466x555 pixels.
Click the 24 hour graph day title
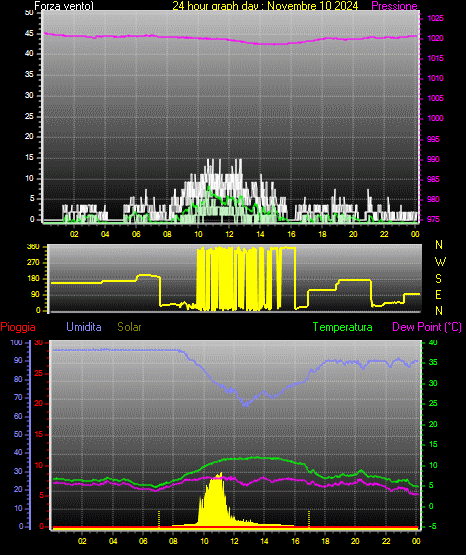[265, 6]
